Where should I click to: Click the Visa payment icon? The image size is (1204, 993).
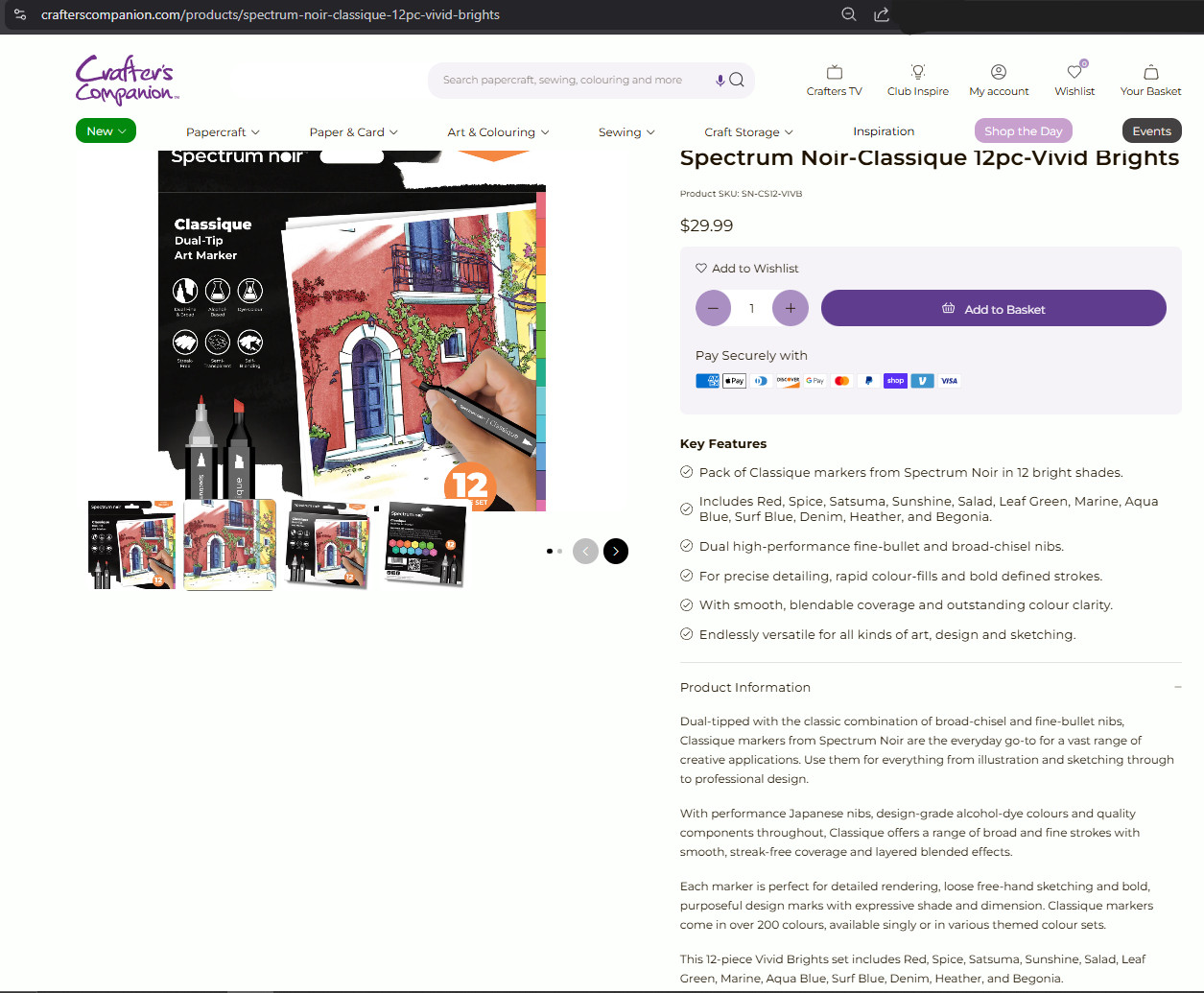pyautogui.click(x=949, y=381)
